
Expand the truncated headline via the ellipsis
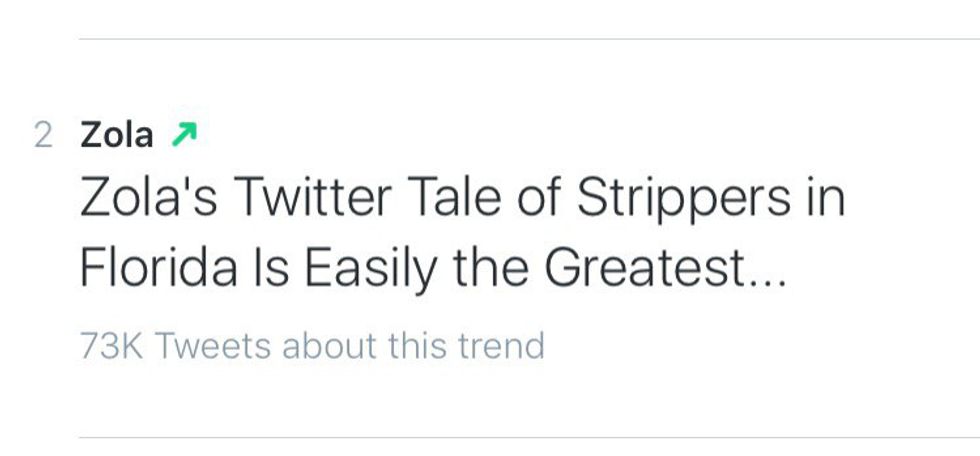[x=766, y=275]
